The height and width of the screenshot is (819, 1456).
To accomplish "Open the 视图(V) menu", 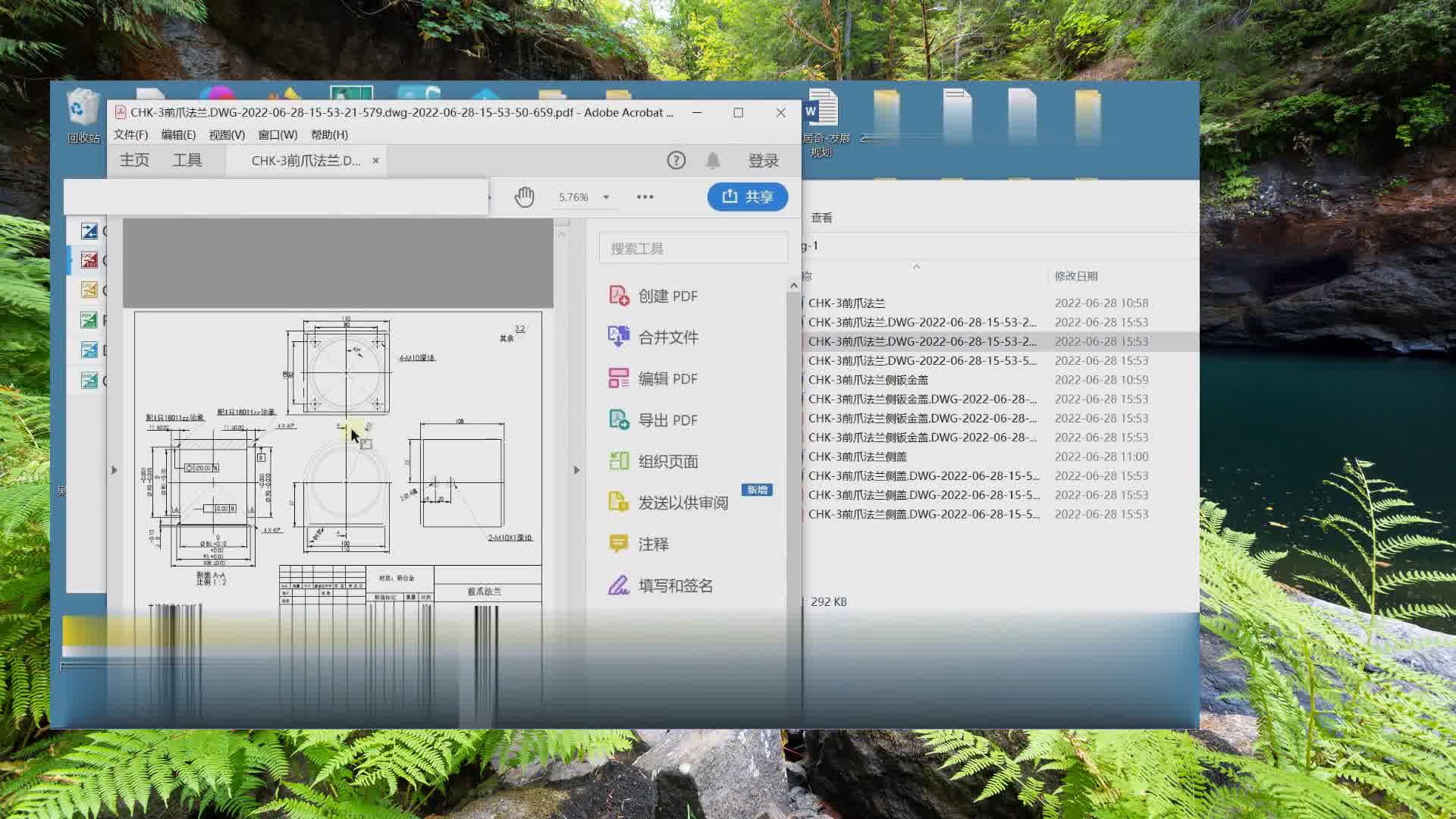I will (227, 134).
